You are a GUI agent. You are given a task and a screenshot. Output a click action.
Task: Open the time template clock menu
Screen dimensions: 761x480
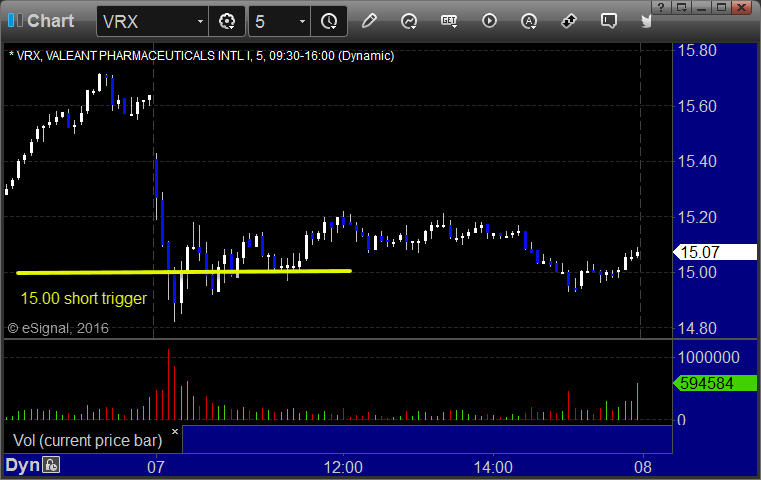[329, 21]
